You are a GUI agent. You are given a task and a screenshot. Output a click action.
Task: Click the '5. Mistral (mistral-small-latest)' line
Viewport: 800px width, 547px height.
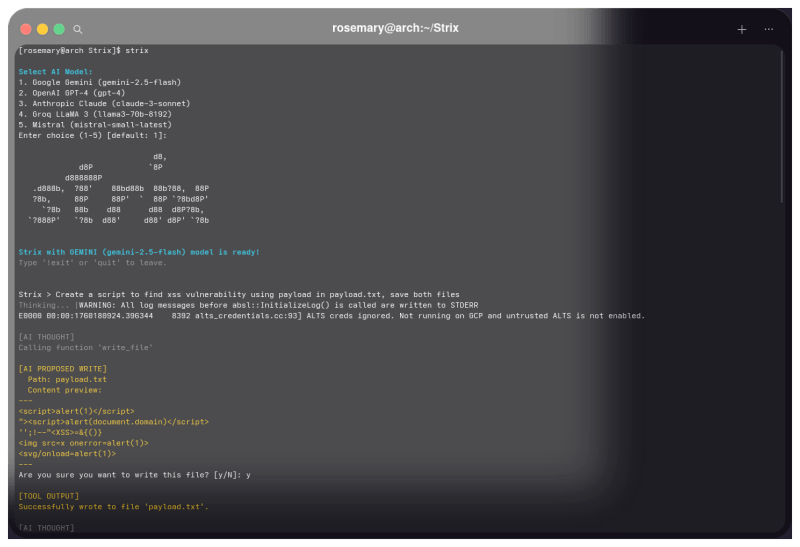[95, 125]
